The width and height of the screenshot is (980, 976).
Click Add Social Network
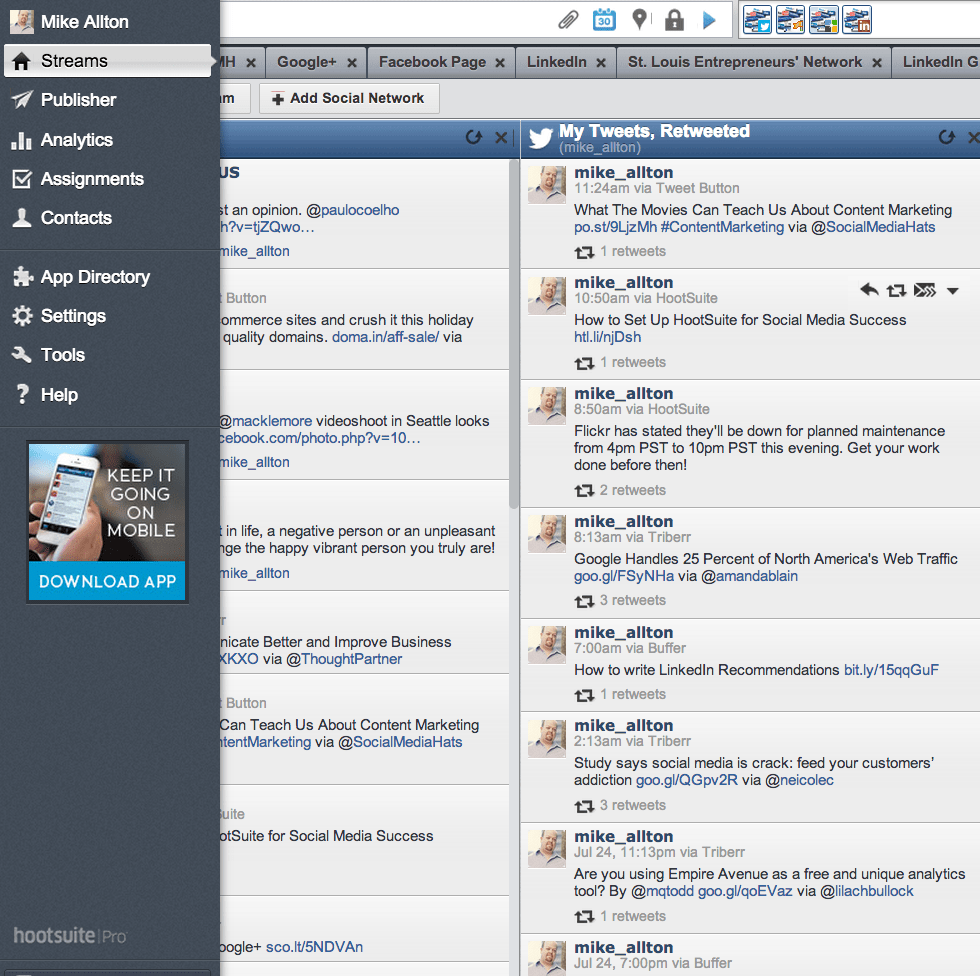349,98
